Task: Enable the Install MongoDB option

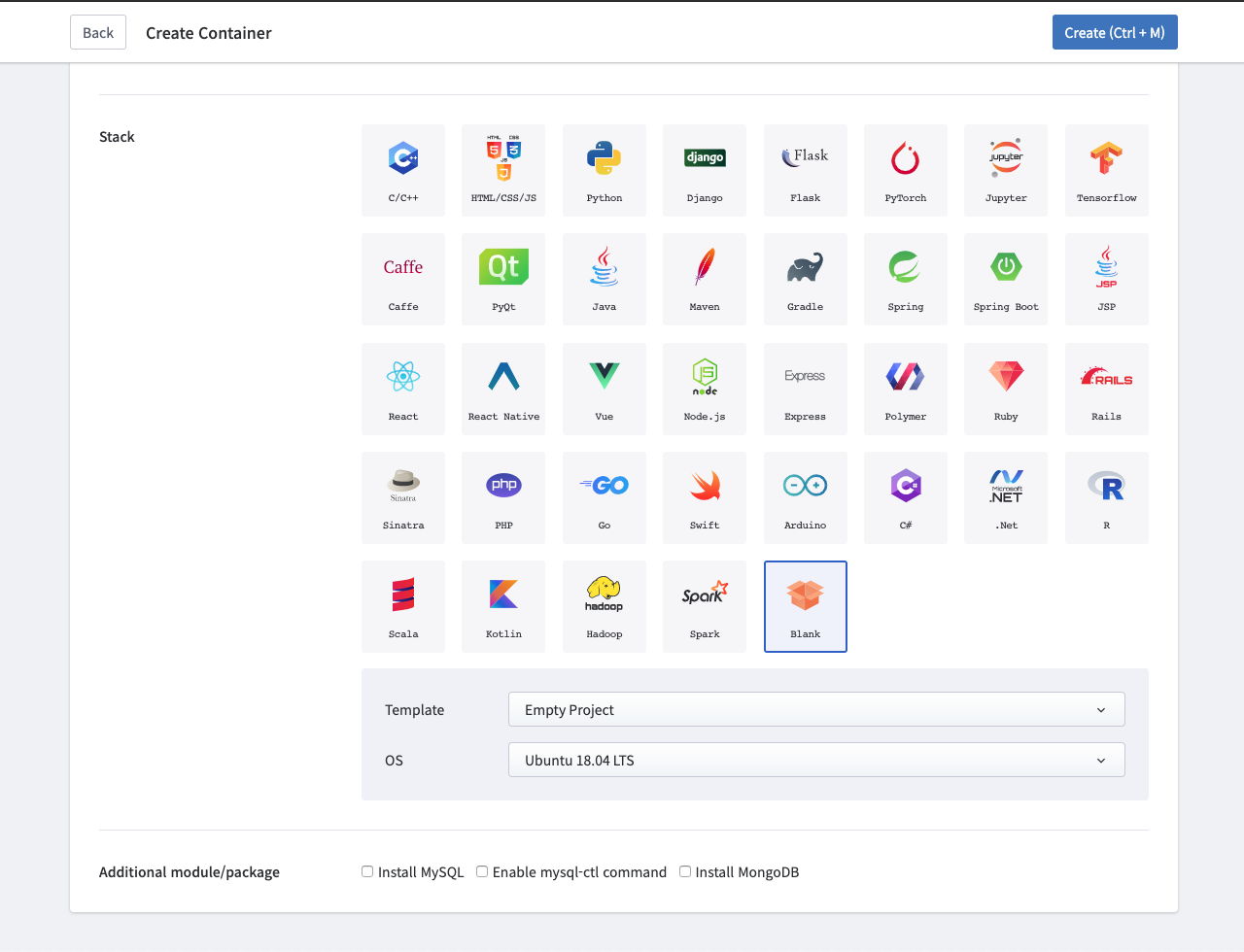Action: [684, 871]
